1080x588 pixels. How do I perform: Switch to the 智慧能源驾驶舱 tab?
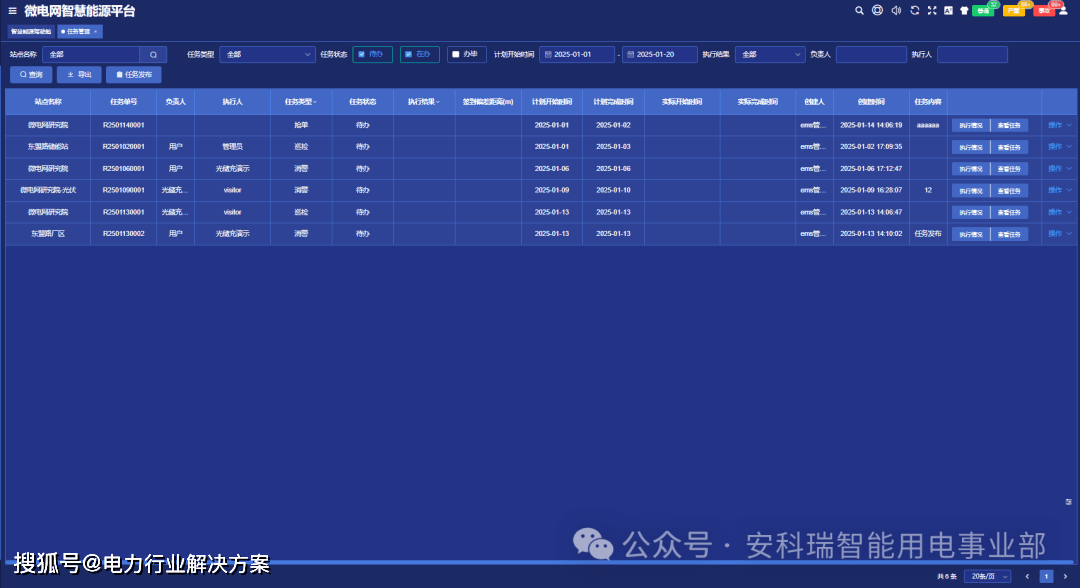coord(30,32)
